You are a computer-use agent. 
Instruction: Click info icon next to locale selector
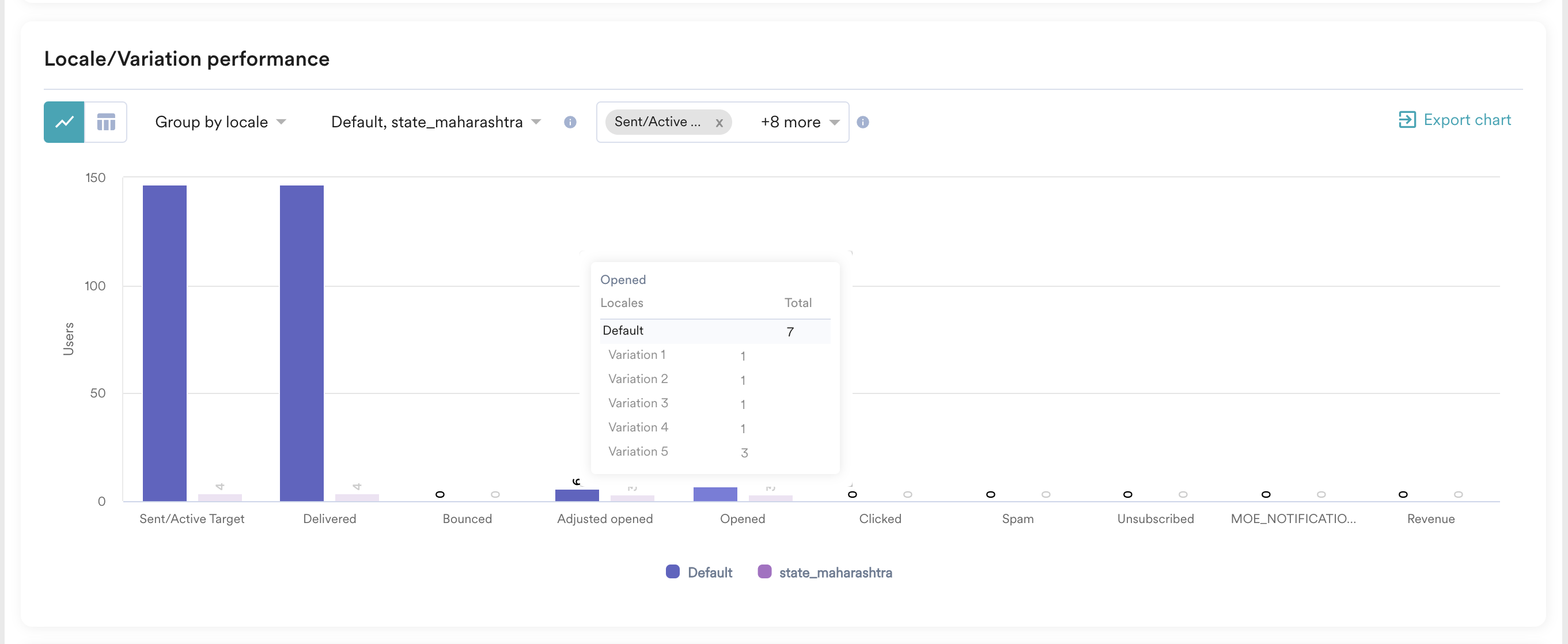570,122
